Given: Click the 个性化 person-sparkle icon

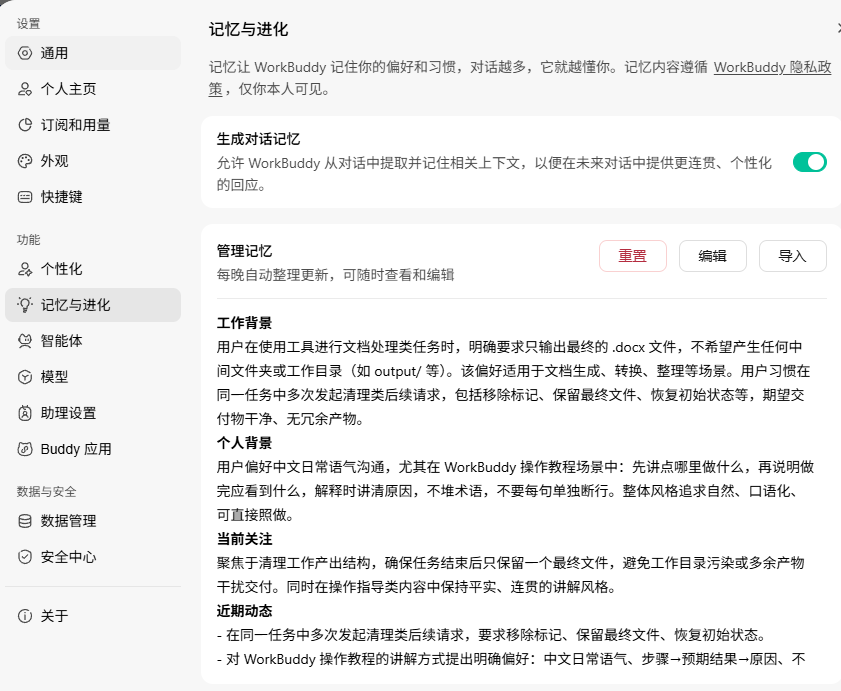Looking at the screenshot, I should 25,269.
